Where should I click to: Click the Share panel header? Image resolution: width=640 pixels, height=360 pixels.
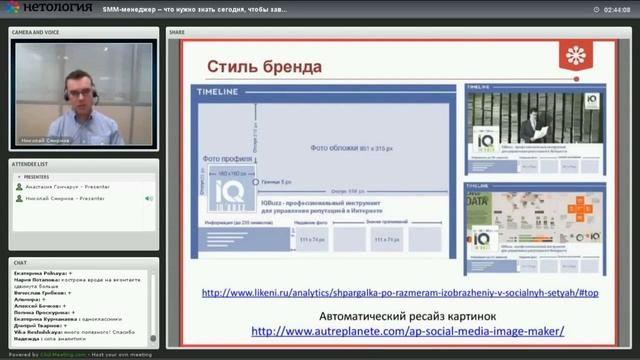pos(399,32)
